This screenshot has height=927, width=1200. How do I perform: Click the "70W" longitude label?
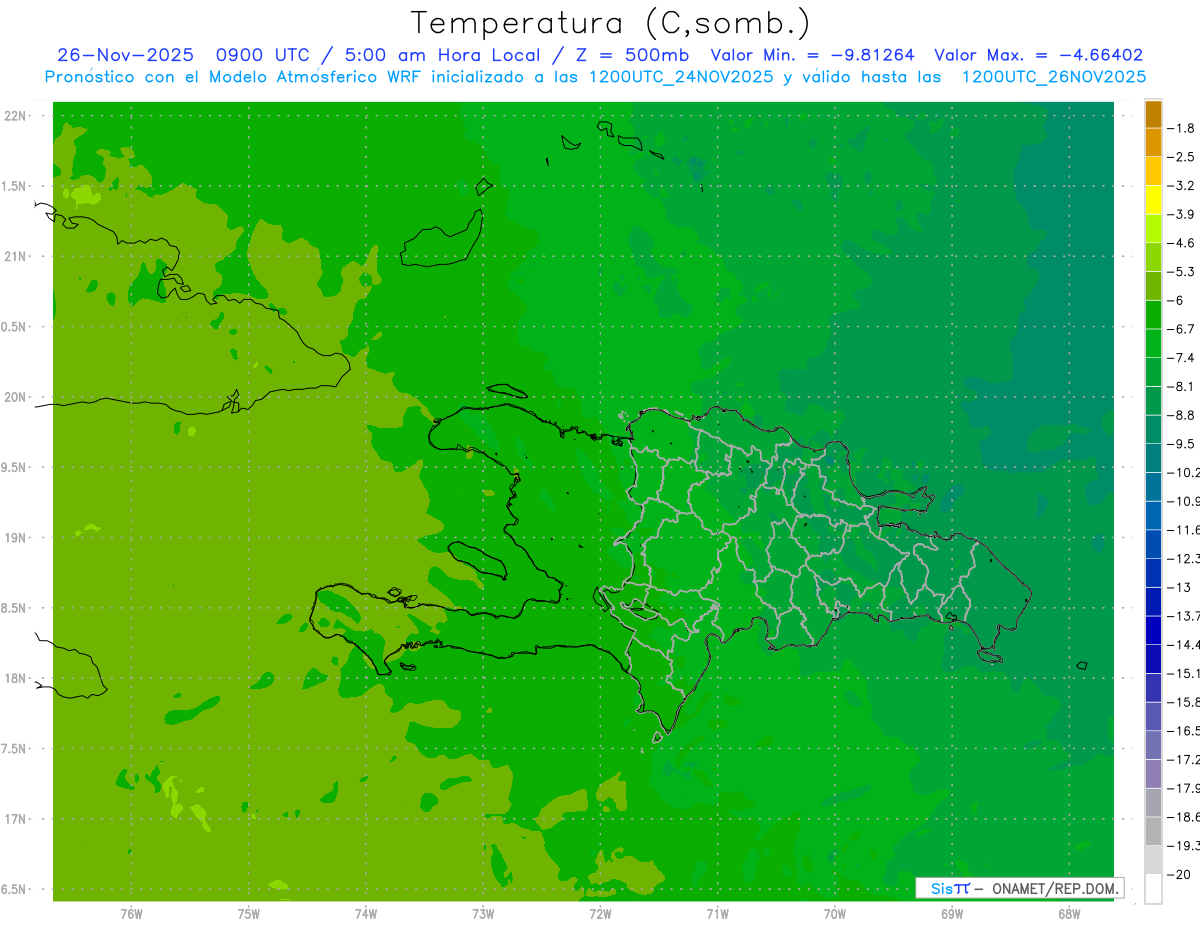(835, 914)
